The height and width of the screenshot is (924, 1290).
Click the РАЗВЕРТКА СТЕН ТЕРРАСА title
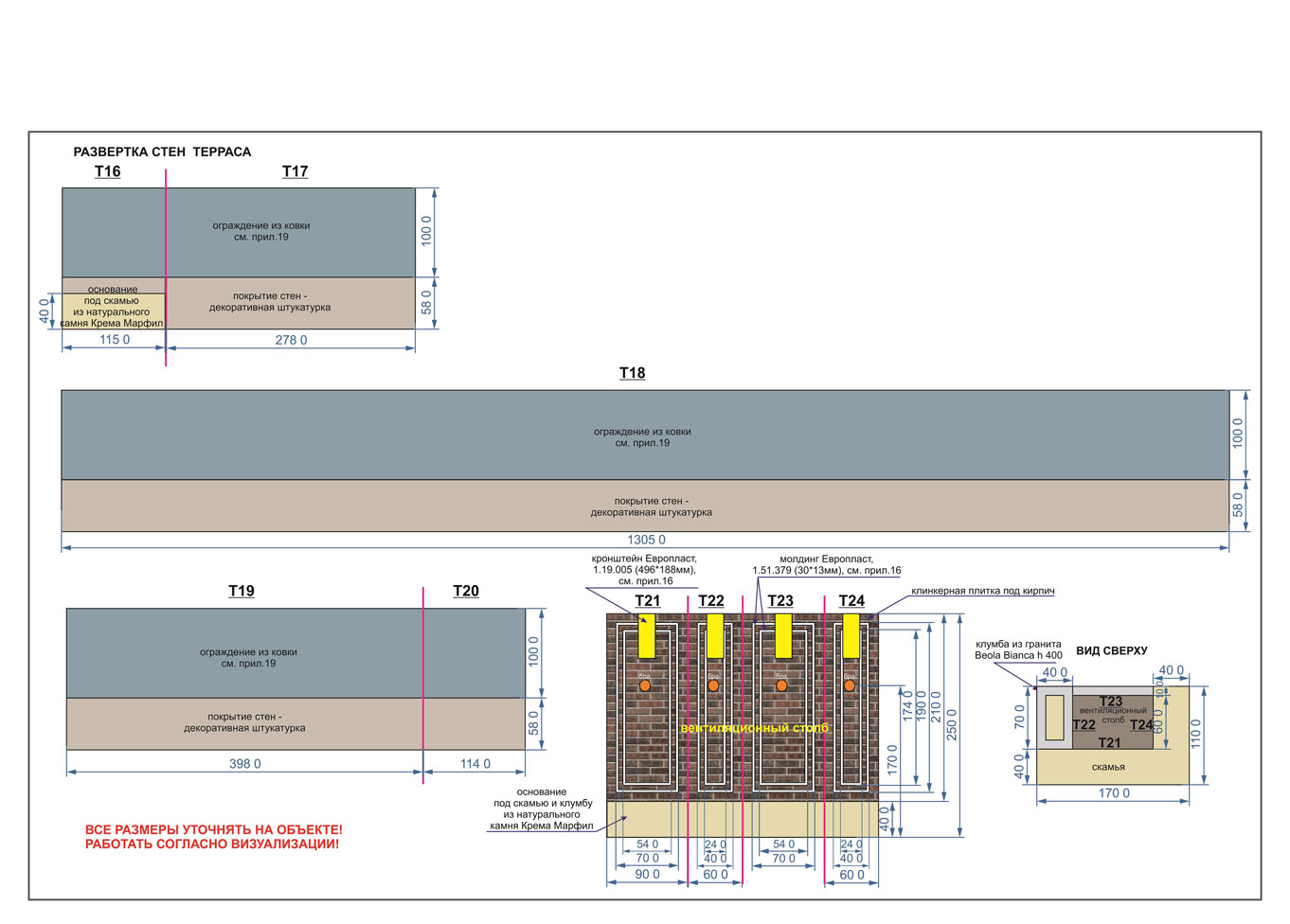(162, 151)
